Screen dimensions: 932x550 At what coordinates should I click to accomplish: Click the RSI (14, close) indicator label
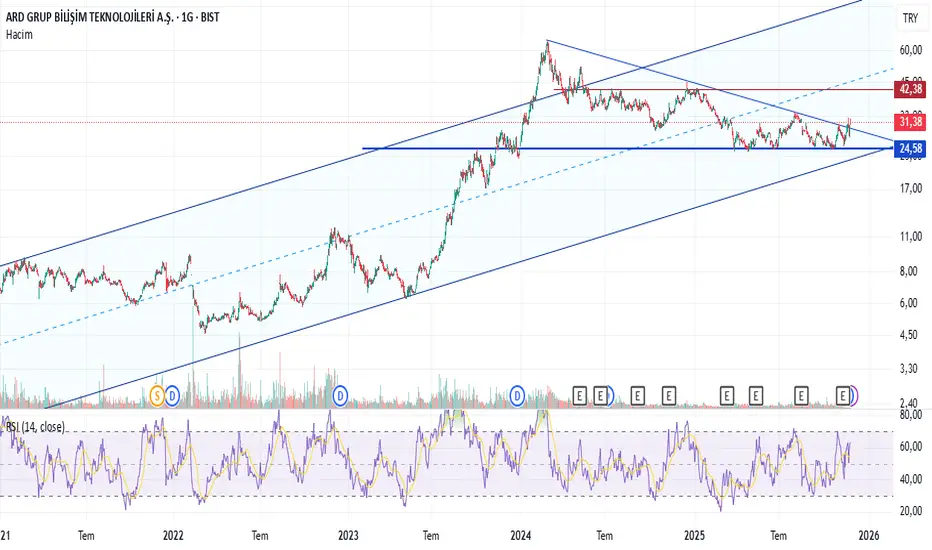pos(36,427)
